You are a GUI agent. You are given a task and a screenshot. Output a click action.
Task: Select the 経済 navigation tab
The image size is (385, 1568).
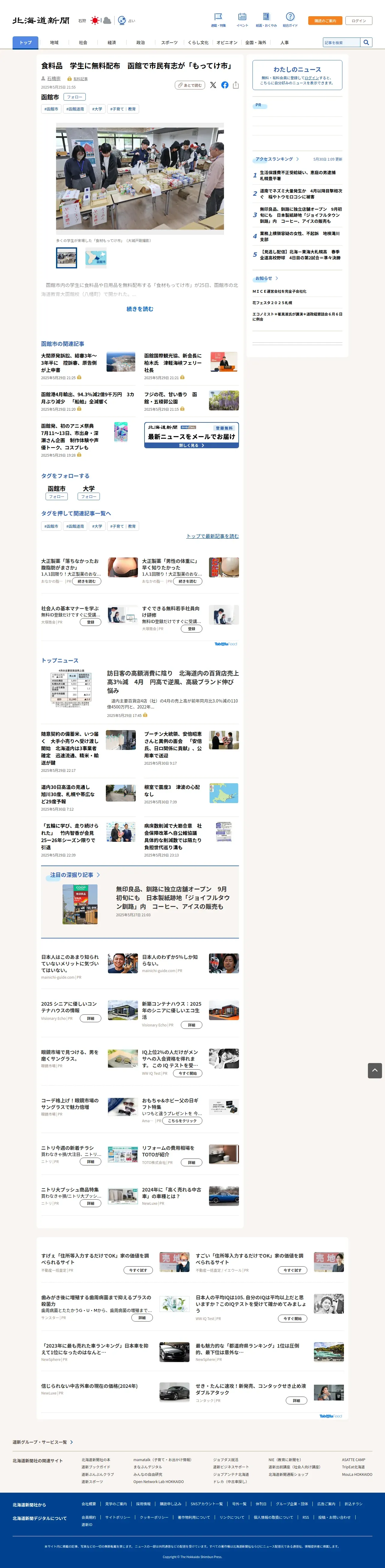(112, 43)
